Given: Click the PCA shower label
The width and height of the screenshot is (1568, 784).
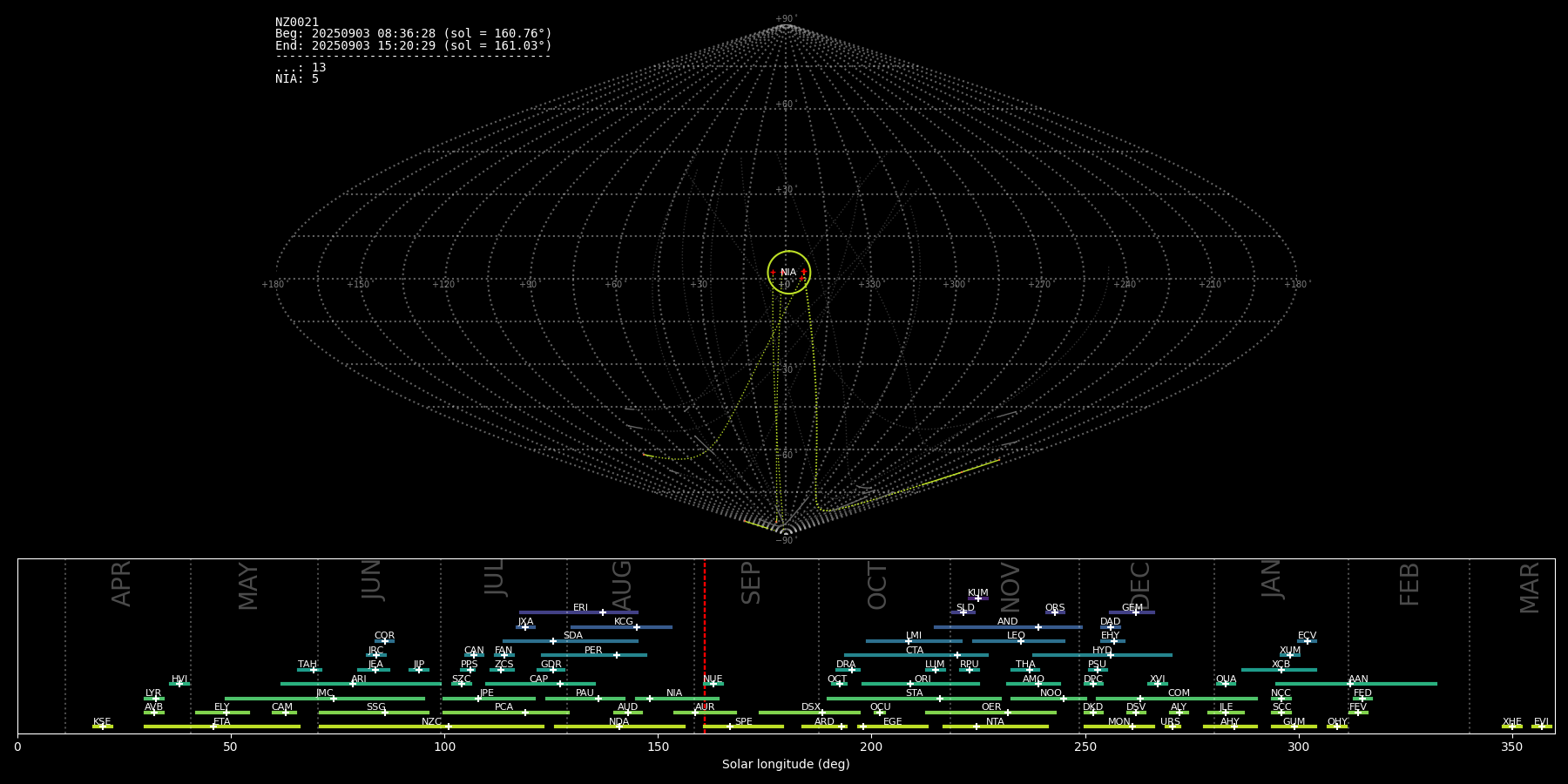Looking at the screenshot, I should pyautogui.click(x=504, y=707).
